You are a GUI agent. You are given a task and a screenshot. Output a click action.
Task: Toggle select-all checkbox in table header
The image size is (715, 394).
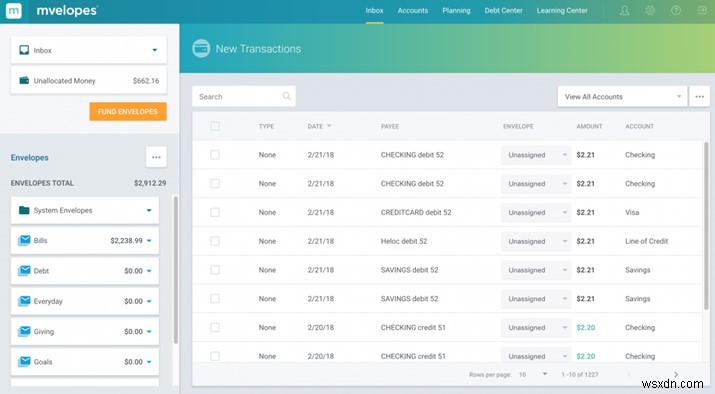tap(215, 126)
